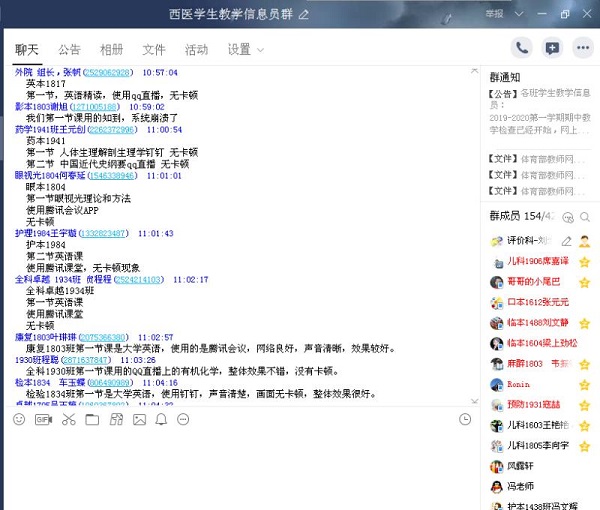Open the three-dots more options button
600x510 pixels.
(583, 47)
